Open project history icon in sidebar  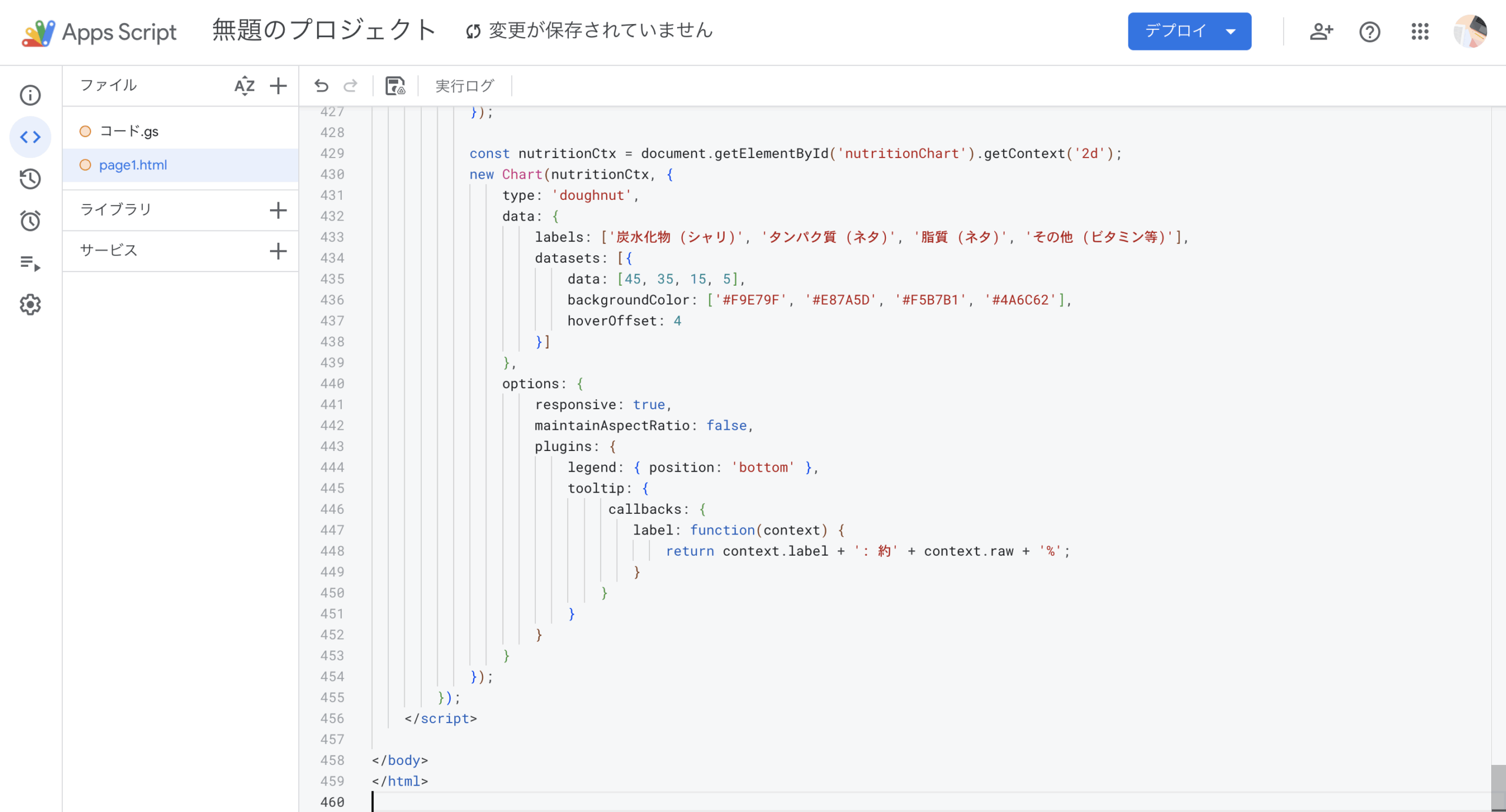31,179
